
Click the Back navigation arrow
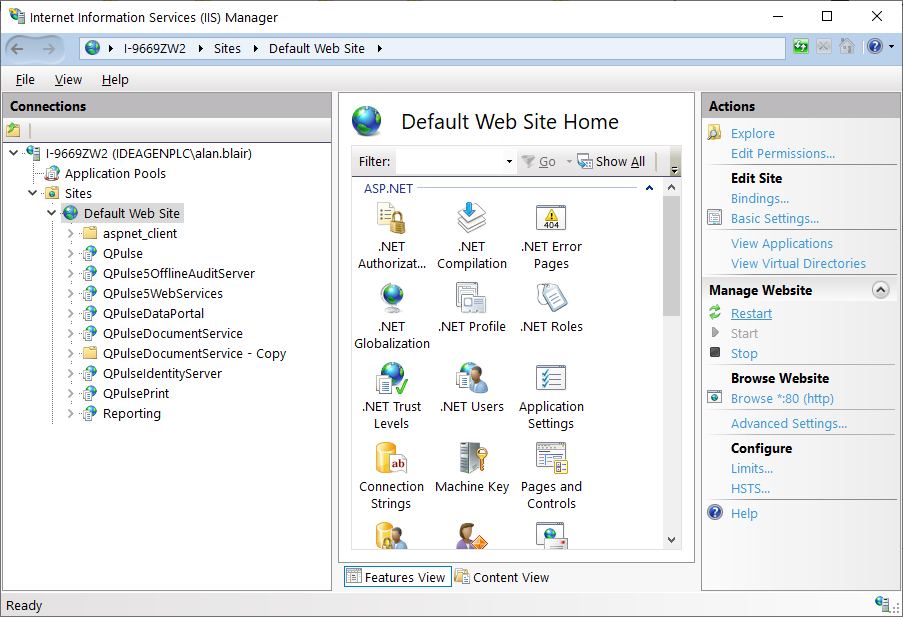17,48
